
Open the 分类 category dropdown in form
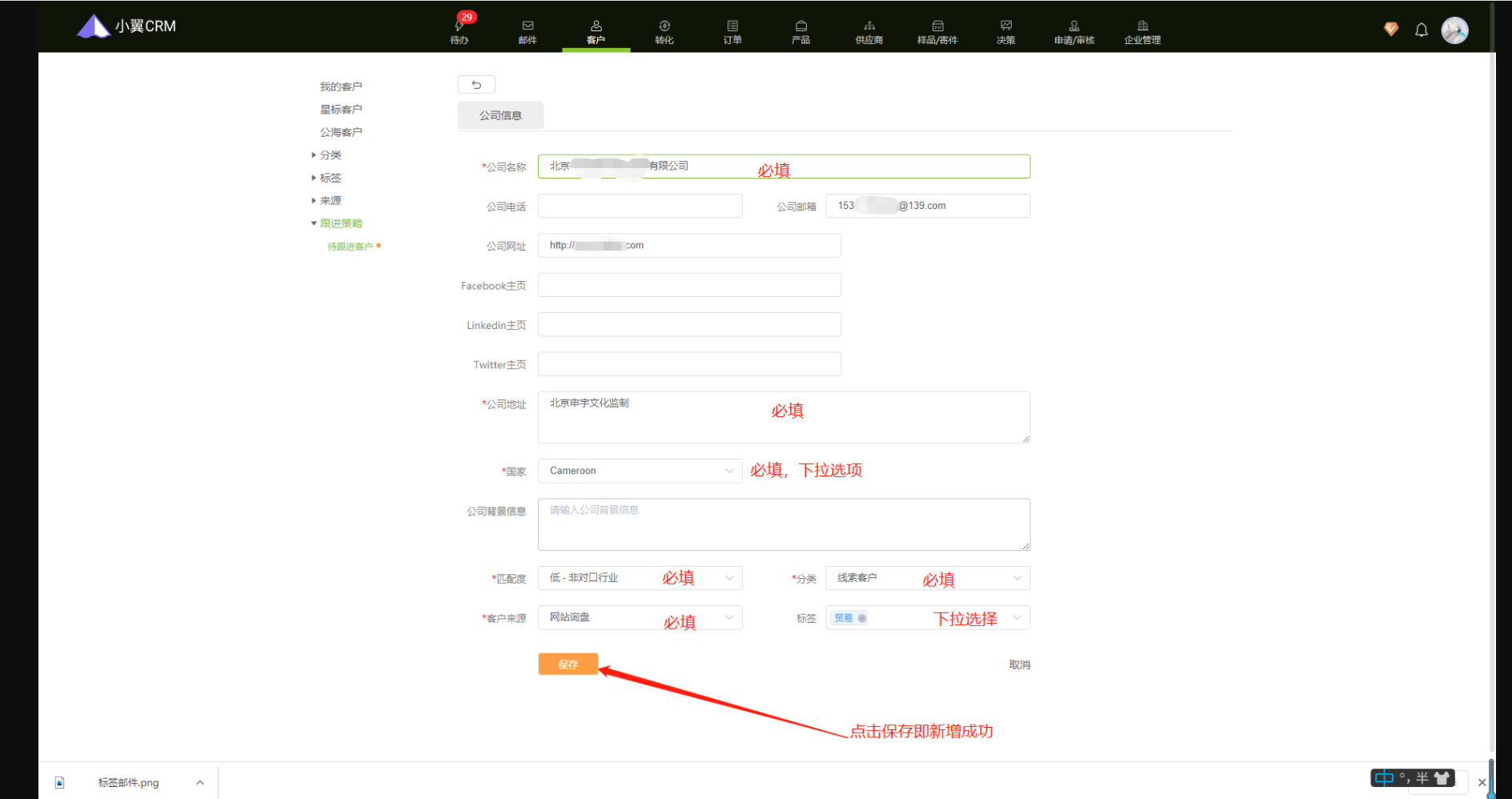click(x=928, y=578)
